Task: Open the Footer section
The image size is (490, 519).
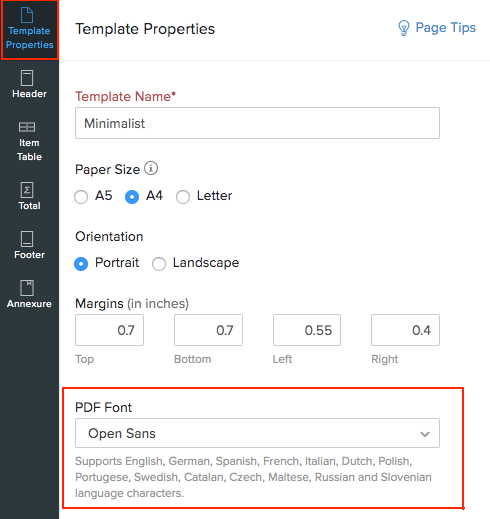Action: click(x=29, y=245)
